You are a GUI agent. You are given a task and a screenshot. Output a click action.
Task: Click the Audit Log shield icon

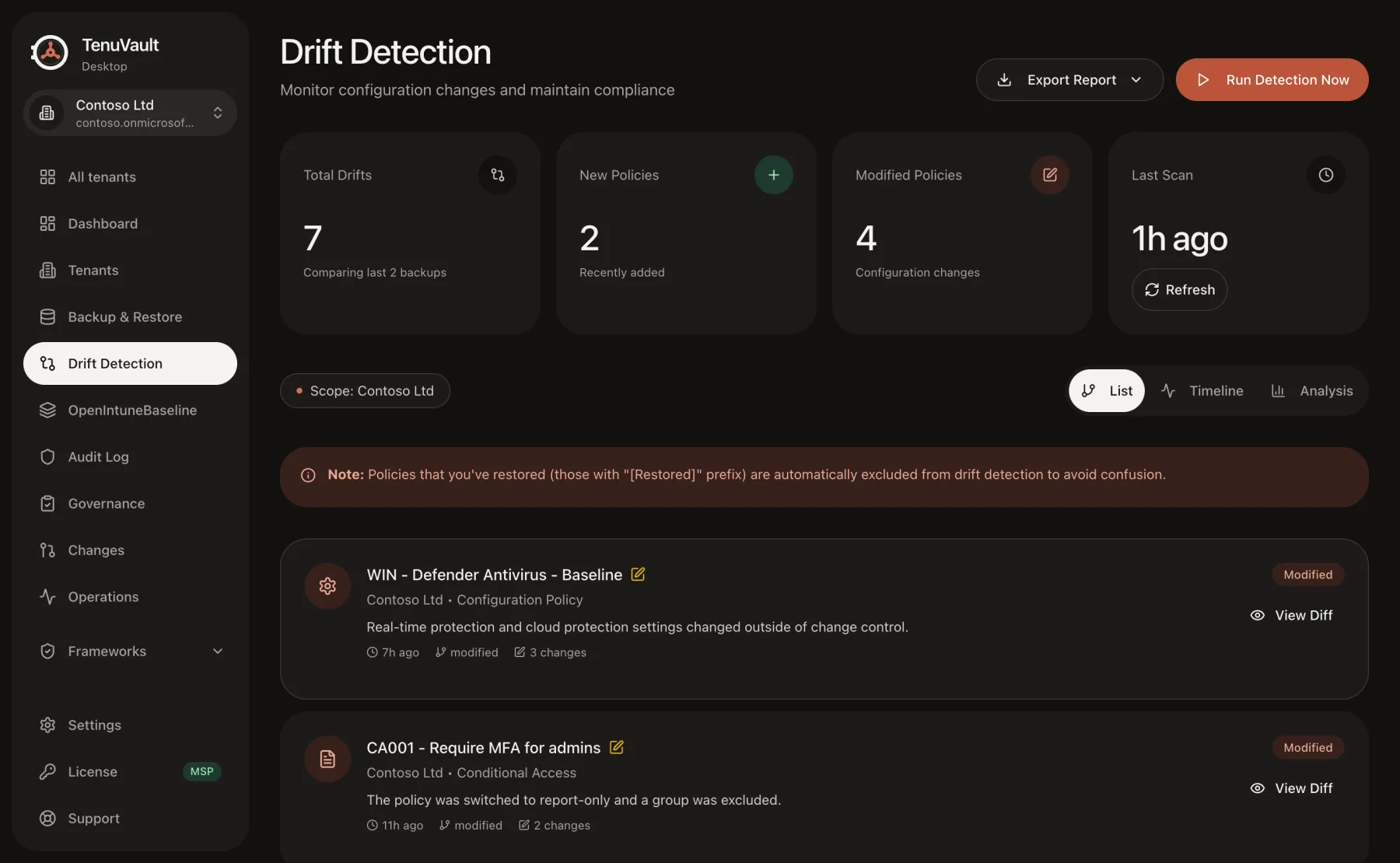click(x=47, y=456)
